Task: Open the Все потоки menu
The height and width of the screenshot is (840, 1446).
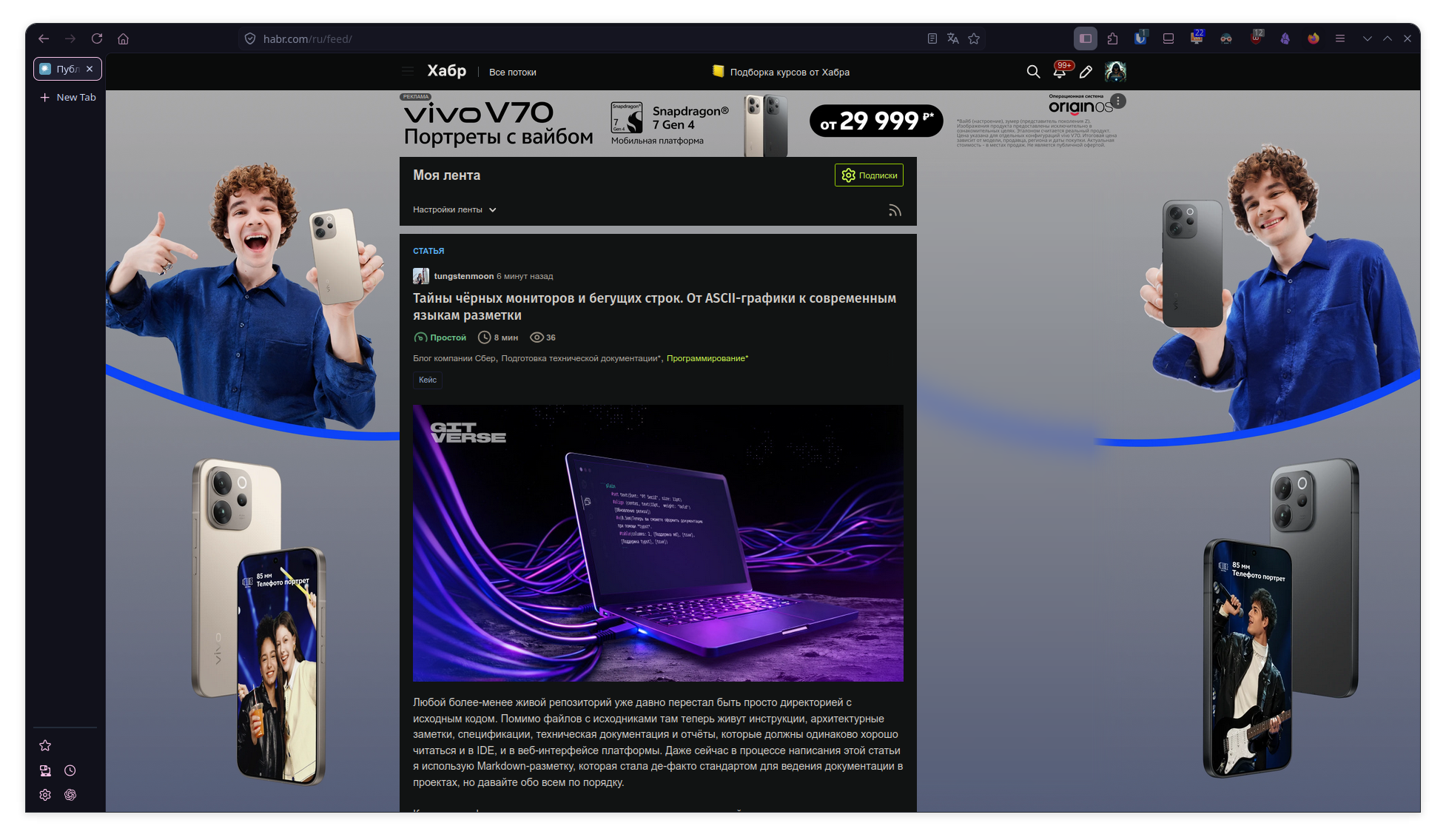Action: [513, 73]
